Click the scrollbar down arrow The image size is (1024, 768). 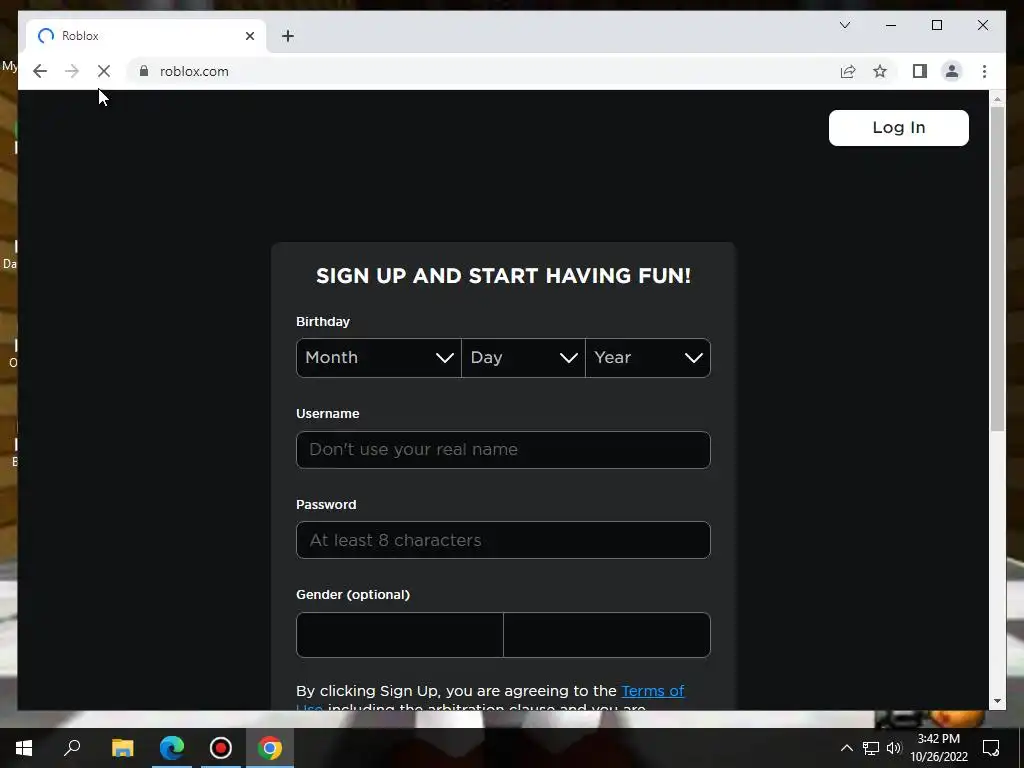(x=997, y=701)
